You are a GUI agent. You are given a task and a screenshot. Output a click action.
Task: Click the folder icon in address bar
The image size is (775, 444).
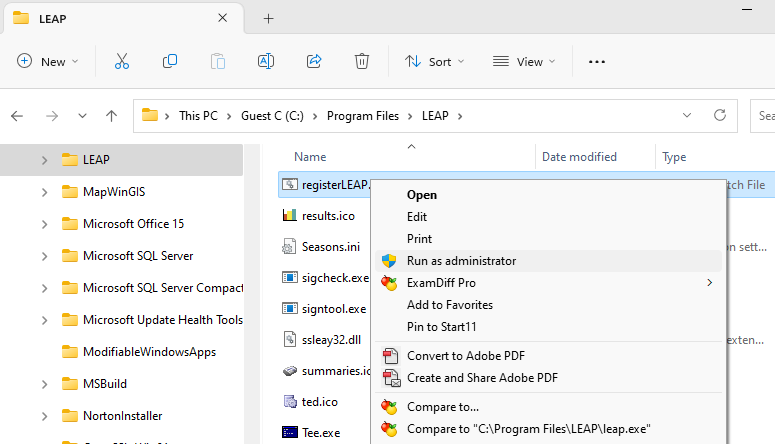(x=150, y=115)
